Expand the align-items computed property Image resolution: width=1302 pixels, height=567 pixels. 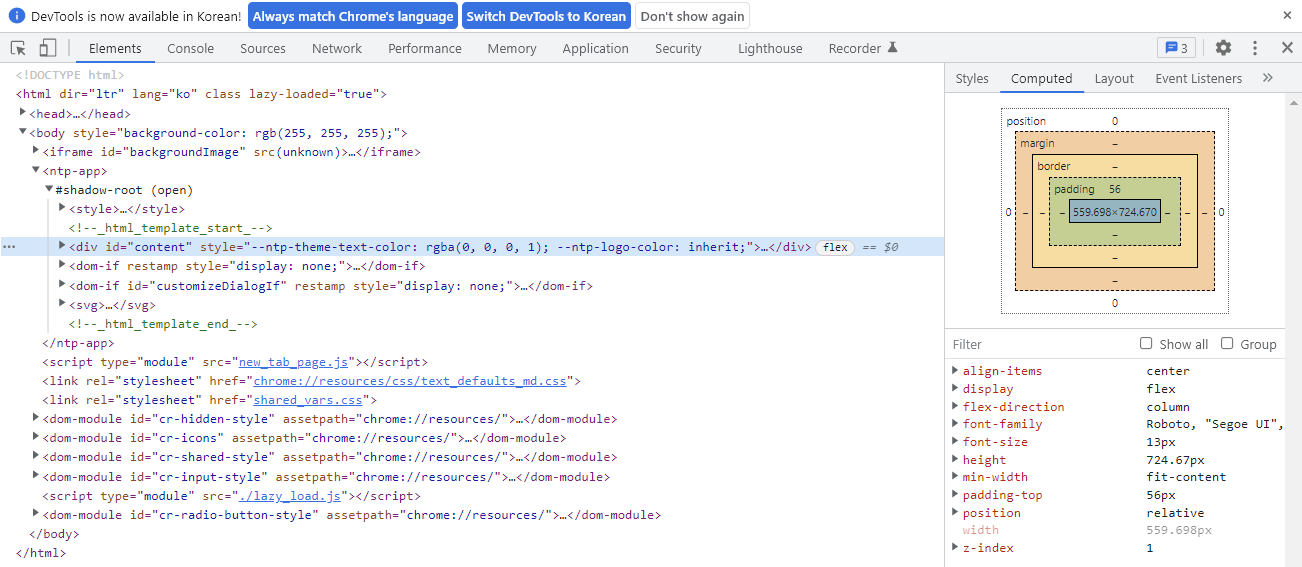pyautogui.click(x=954, y=370)
